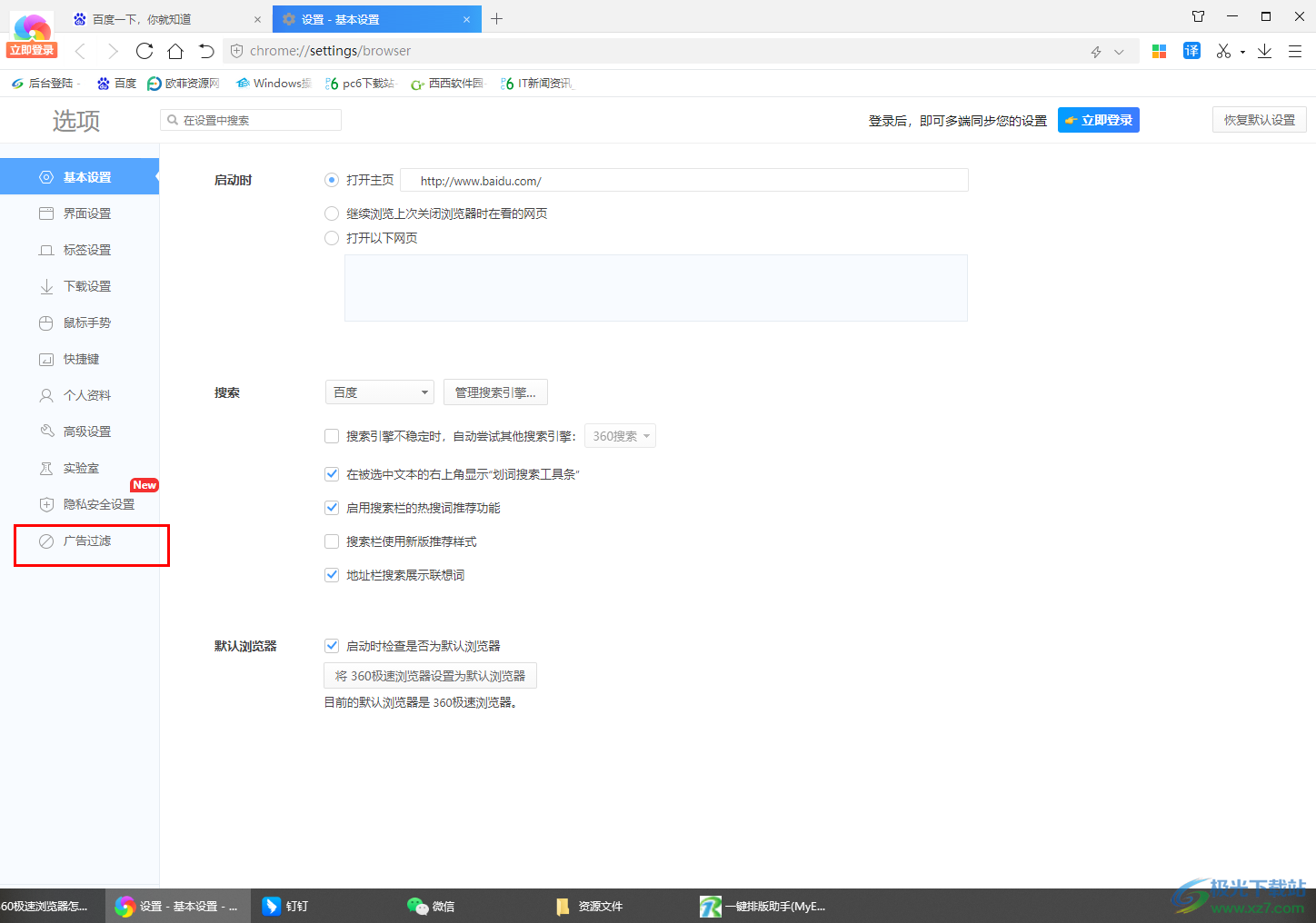Open 高级设置 in sidebar
Screen dimensions: 1316x923
[79, 432]
